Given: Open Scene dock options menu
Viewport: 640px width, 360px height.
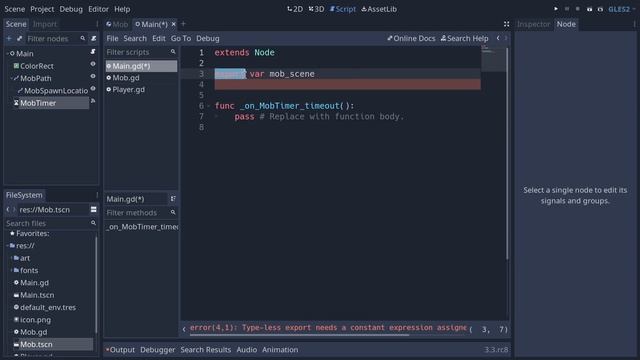Looking at the screenshot, I should click(x=97, y=24).
